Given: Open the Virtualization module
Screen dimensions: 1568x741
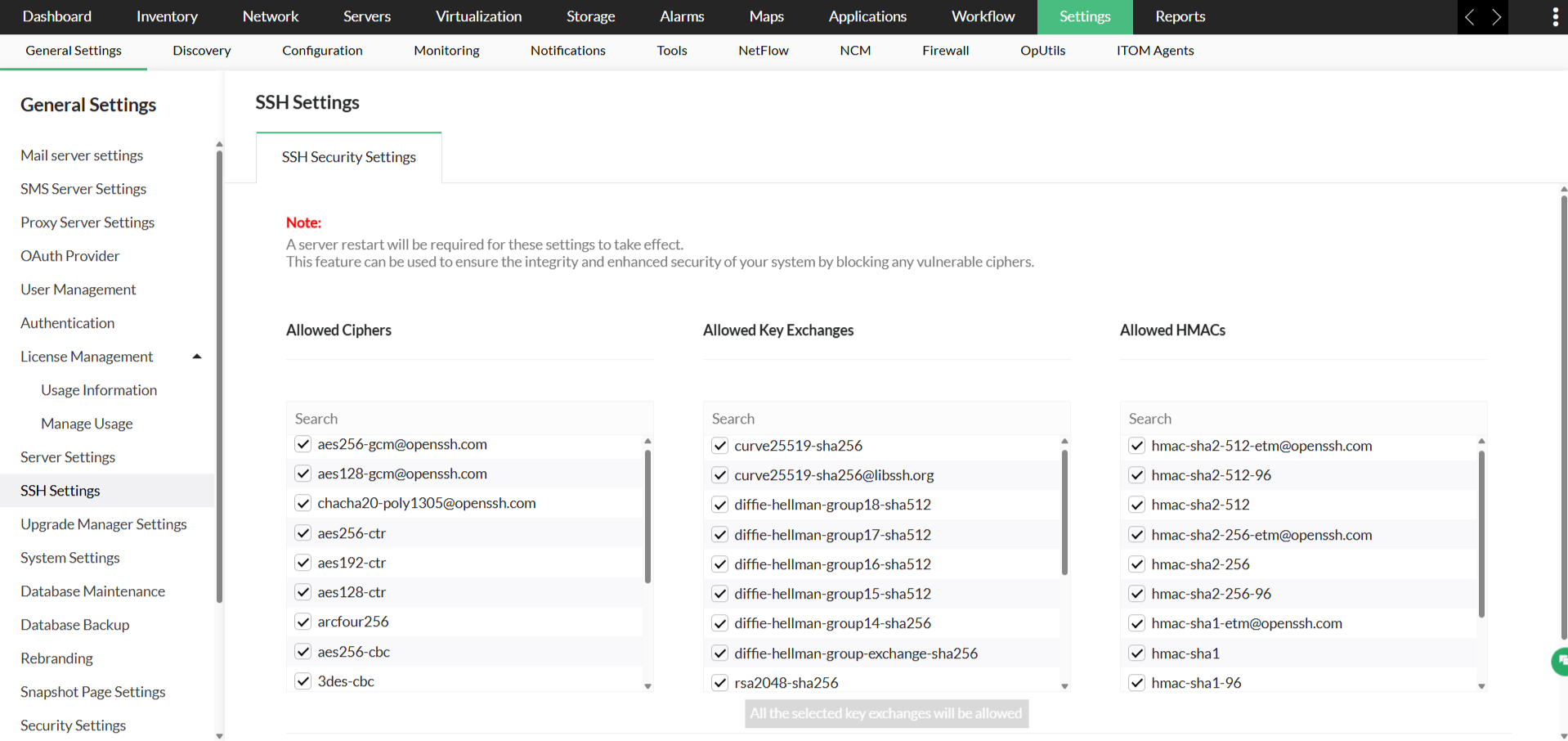Looking at the screenshot, I should pyautogui.click(x=478, y=16).
